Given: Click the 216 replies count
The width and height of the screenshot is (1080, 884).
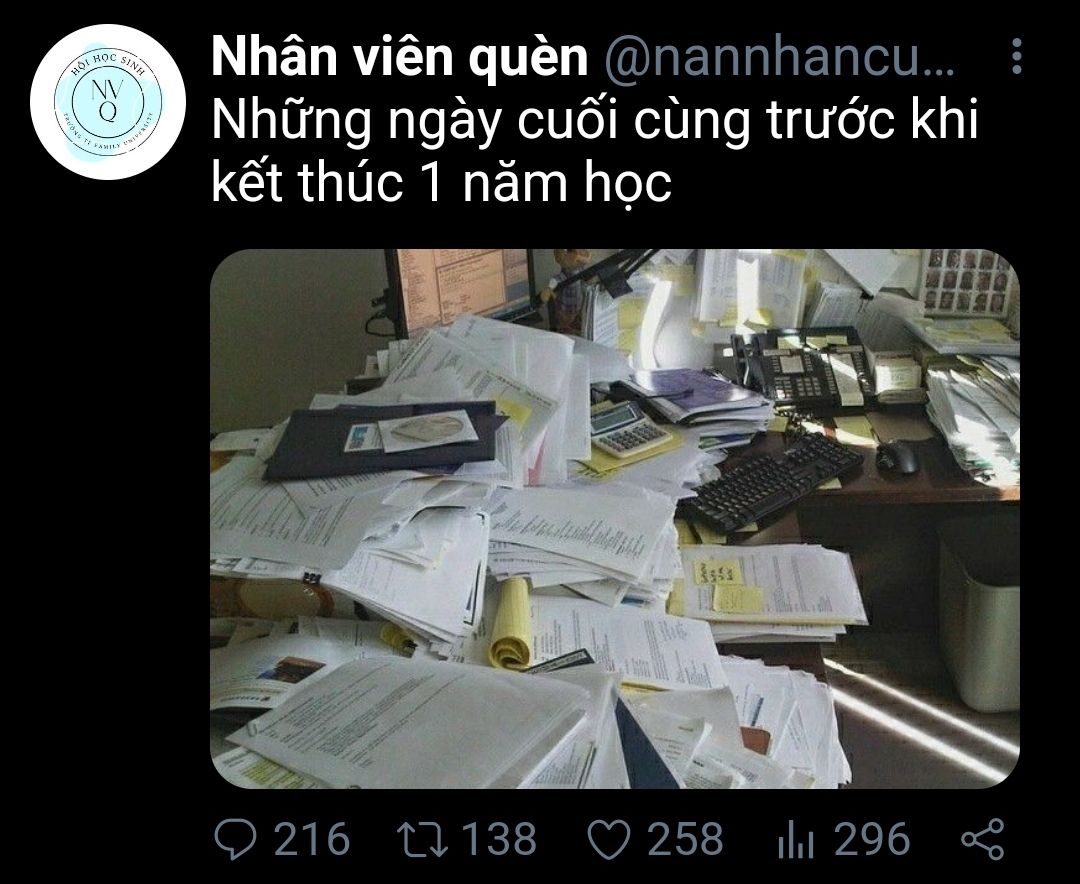Looking at the screenshot, I should (x=312, y=839).
